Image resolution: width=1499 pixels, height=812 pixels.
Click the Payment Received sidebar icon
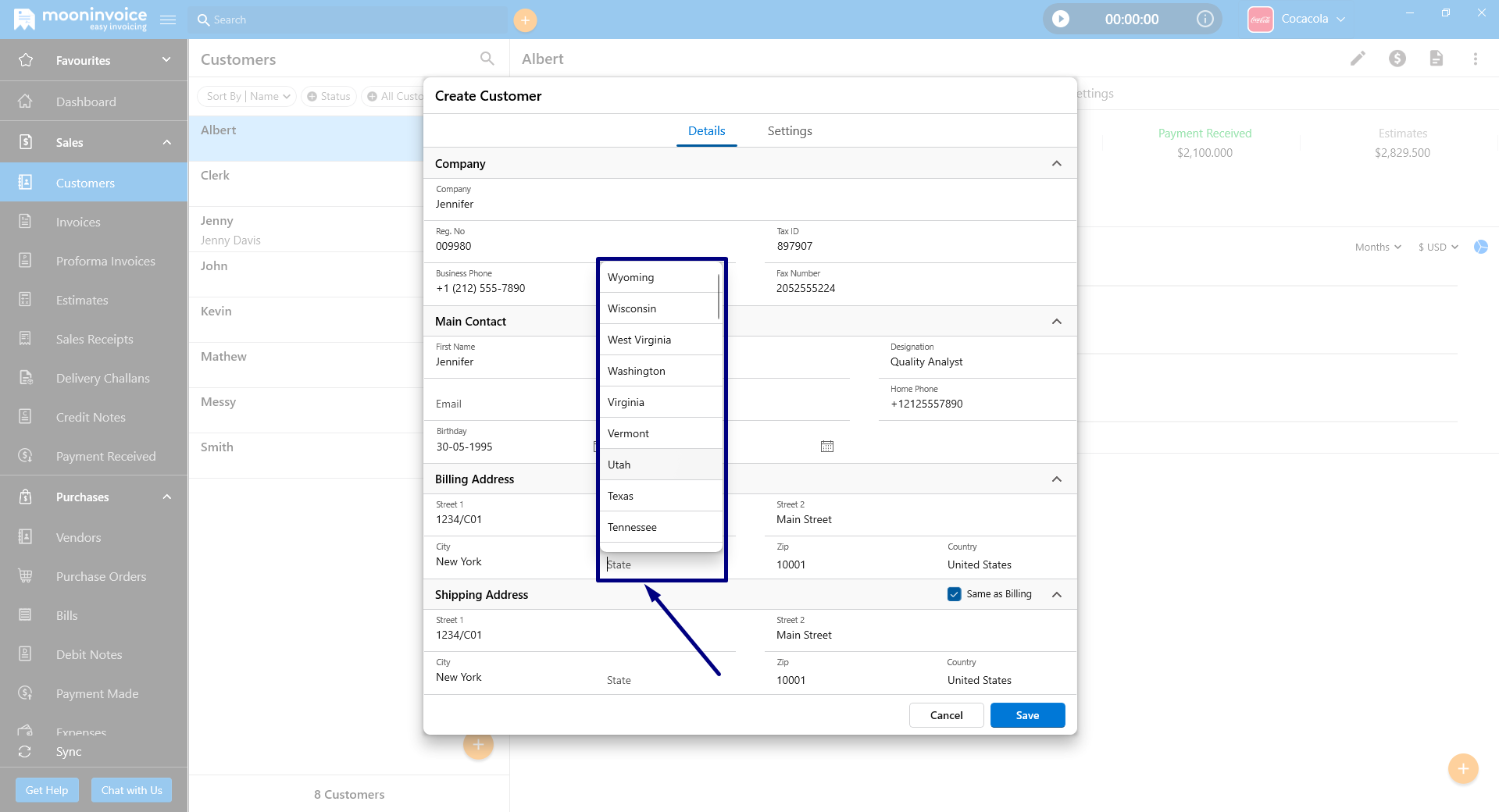tap(25, 456)
